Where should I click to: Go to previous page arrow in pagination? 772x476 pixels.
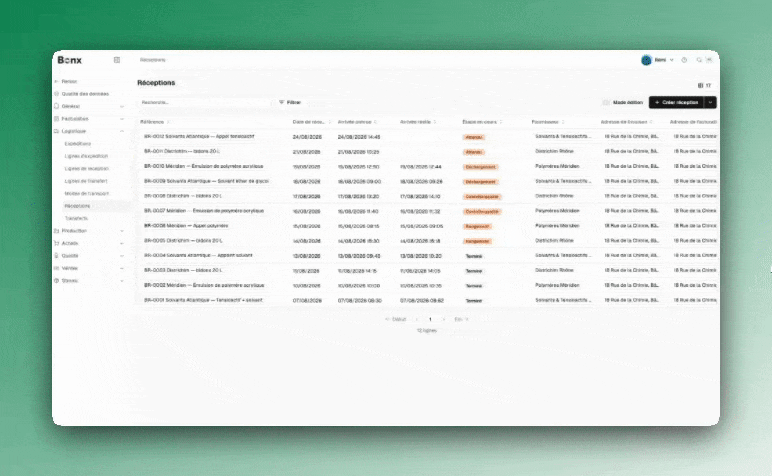pos(418,319)
